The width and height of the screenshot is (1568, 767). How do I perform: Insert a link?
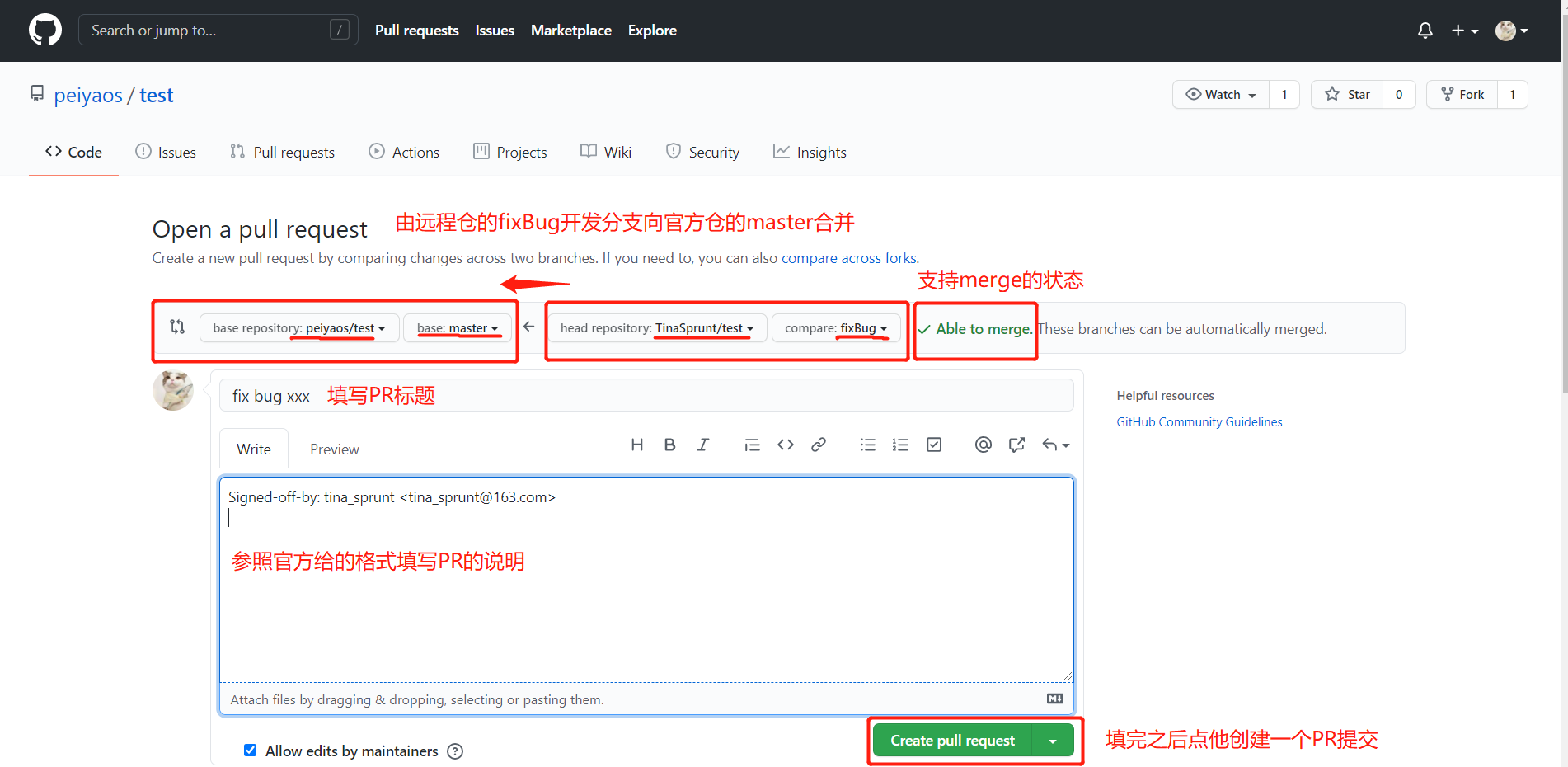pyautogui.click(x=818, y=445)
